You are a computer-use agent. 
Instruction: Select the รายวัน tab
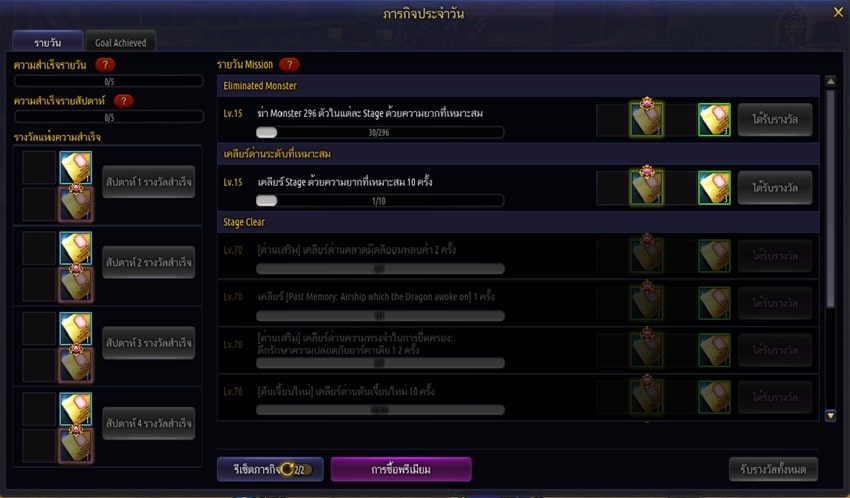pos(48,41)
